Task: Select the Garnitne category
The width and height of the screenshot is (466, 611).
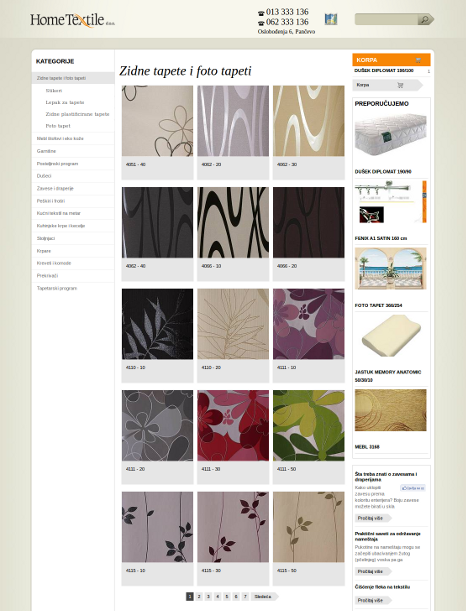Action: [x=46, y=151]
